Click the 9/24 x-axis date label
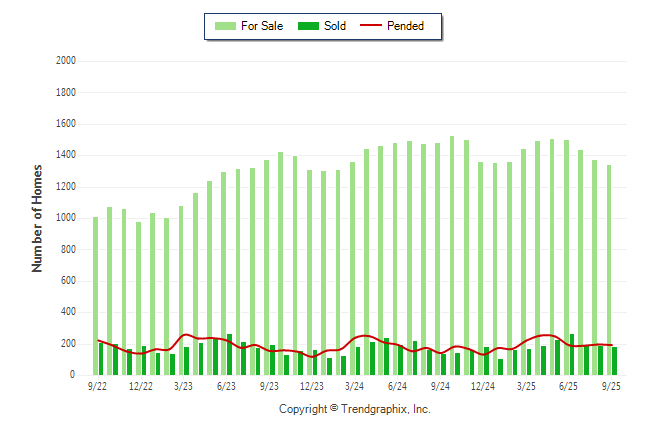646x434 pixels. click(439, 386)
